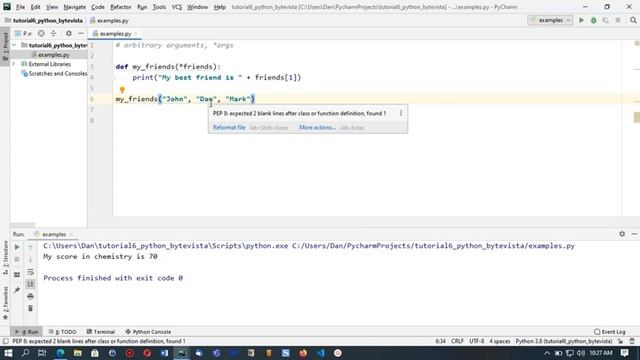Run with coverage icon in top toolbar
The height and width of the screenshot is (360, 640).
click(605, 20)
